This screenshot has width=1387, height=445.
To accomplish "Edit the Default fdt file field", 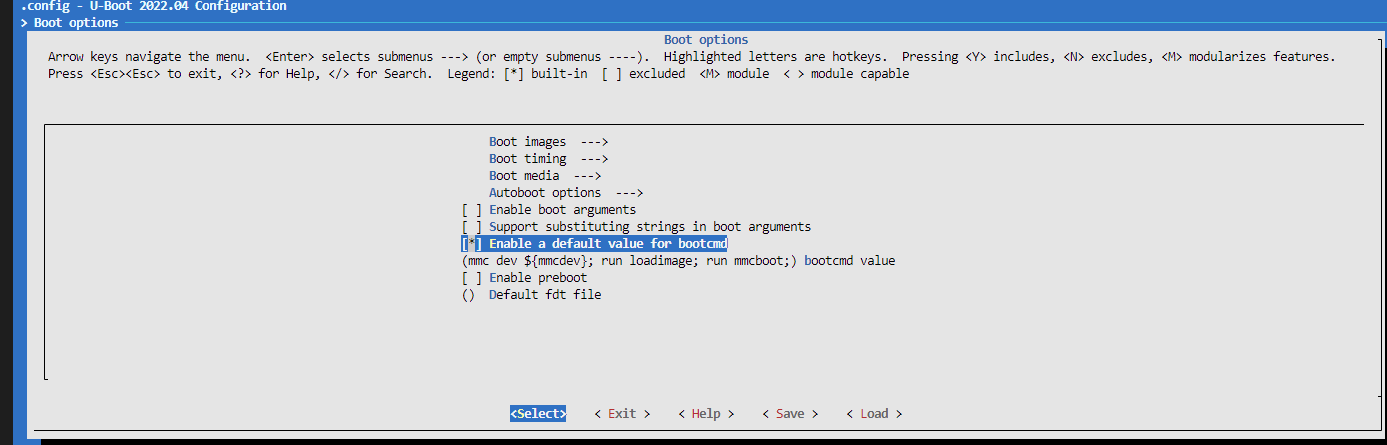I will coord(531,295).
